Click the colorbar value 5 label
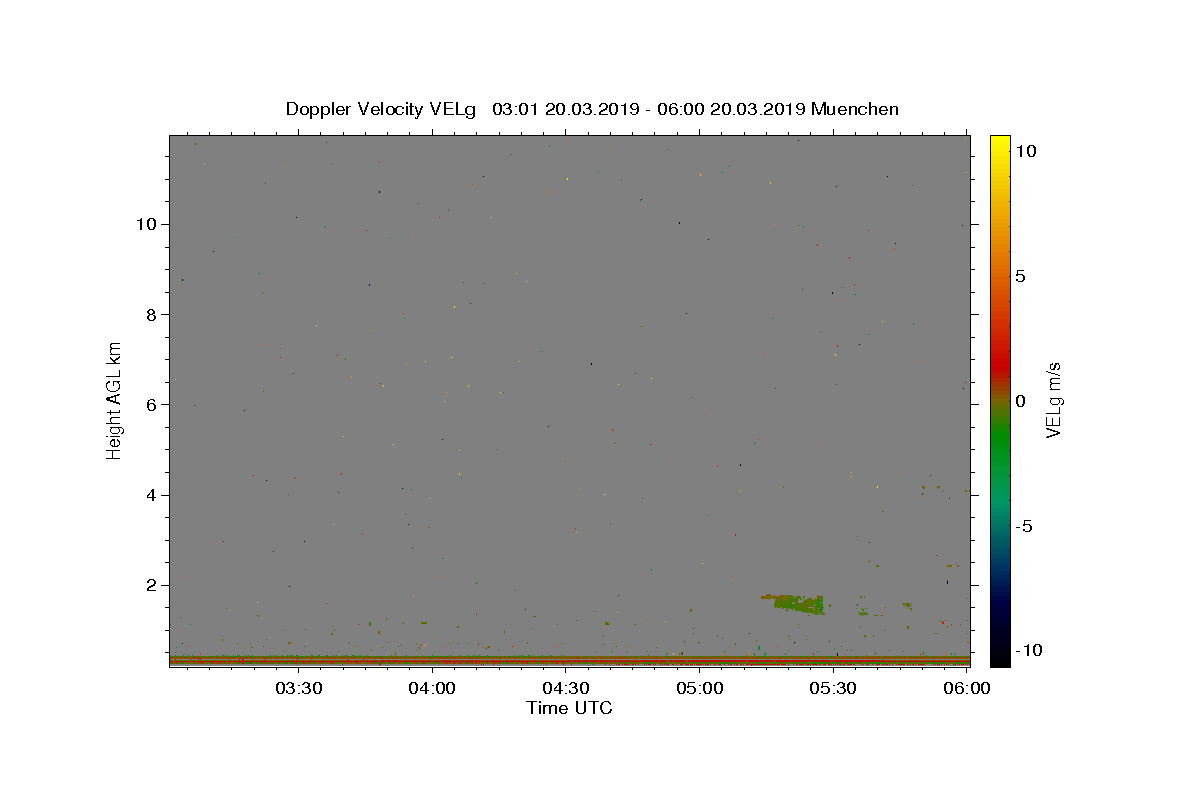 point(1020,276)
